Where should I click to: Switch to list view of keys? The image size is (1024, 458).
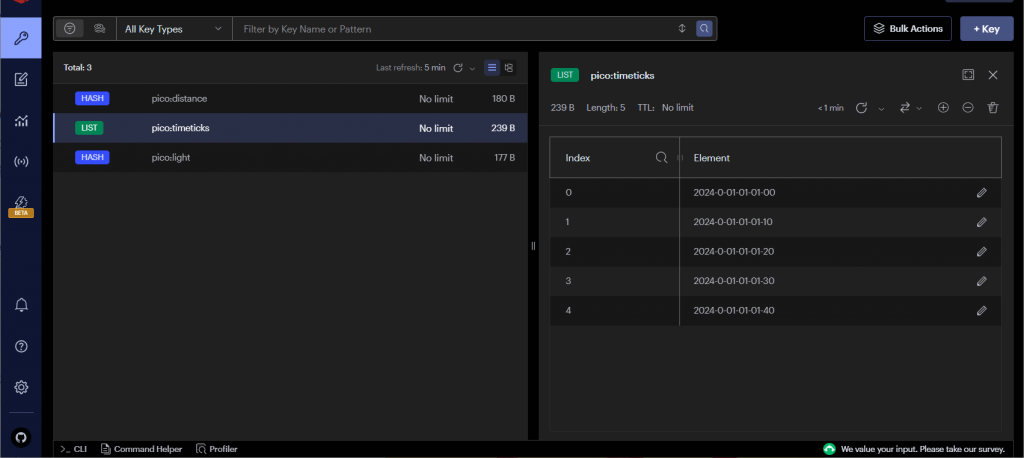tap(492, 67)
